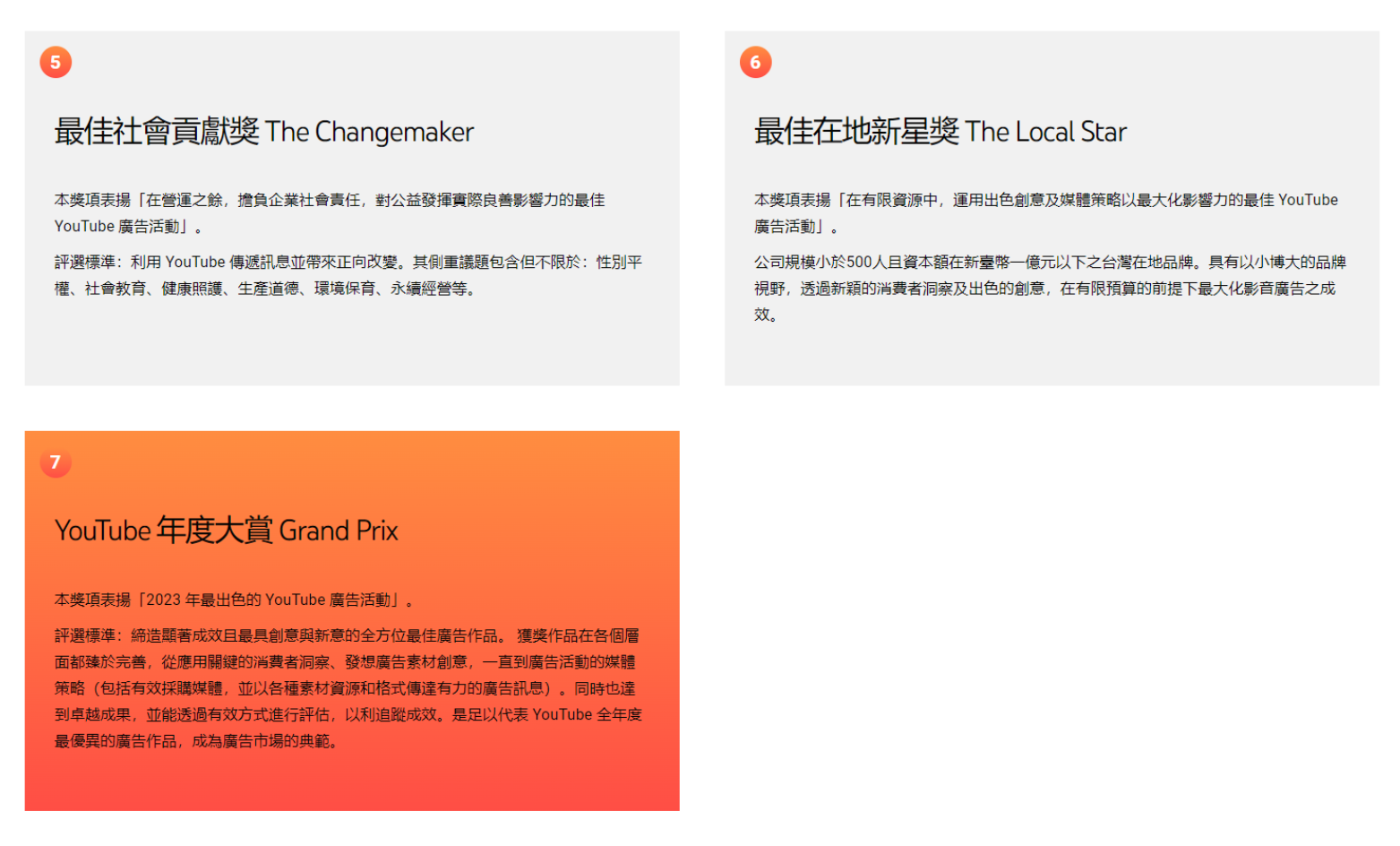Click the line 最優異的廣告作品，成為廣告市場的典範。
The image size is (1400, 846).
[196, 741]
